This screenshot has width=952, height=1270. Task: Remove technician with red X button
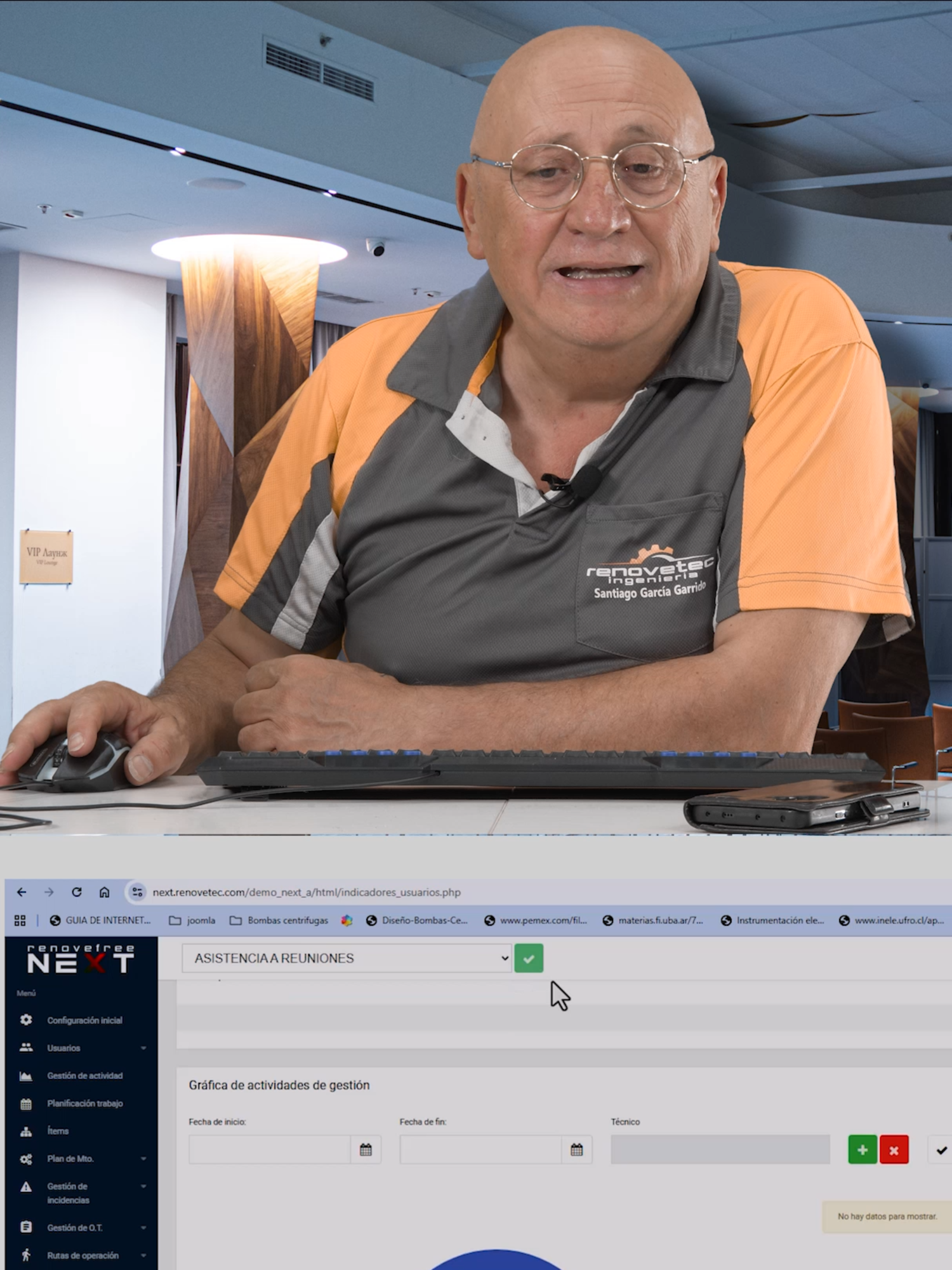click(894, 1150)
